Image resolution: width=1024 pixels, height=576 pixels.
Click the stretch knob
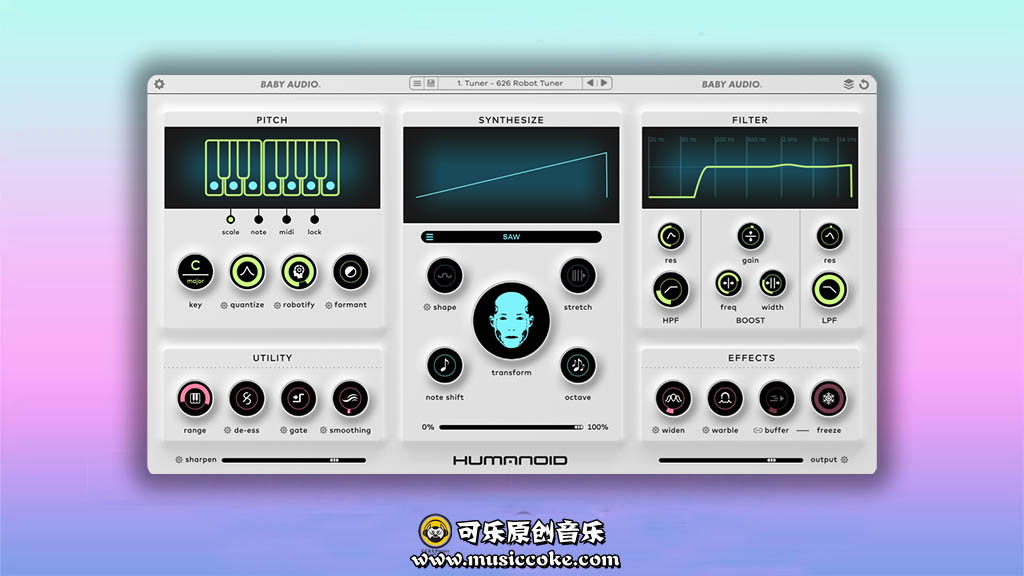[x=578, y=276]
